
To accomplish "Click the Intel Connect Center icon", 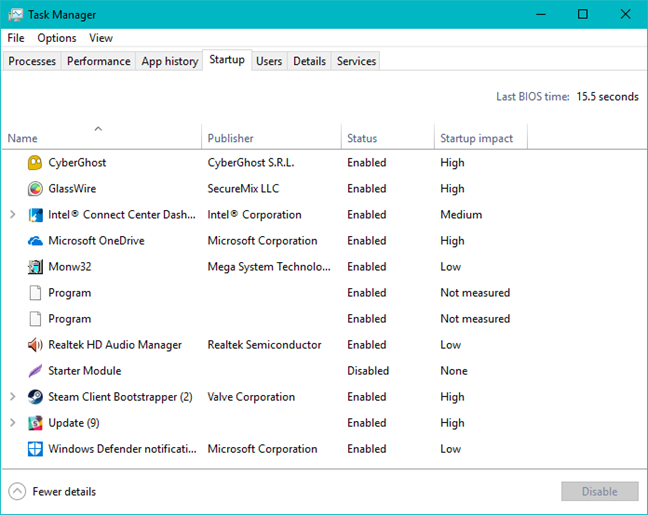I will click(35, 215).
